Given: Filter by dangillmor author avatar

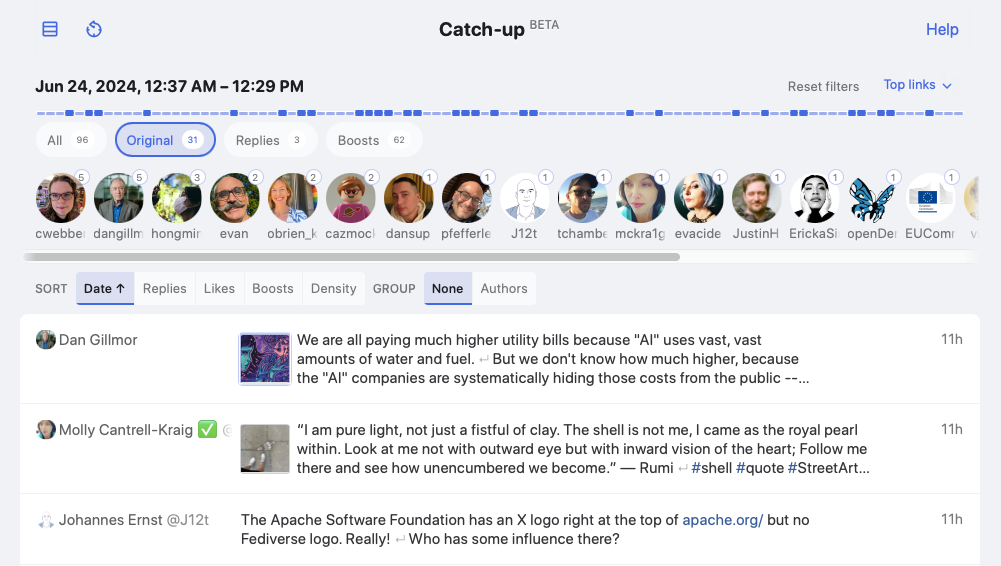Looking at the screenshot, I should click(119, 198).
